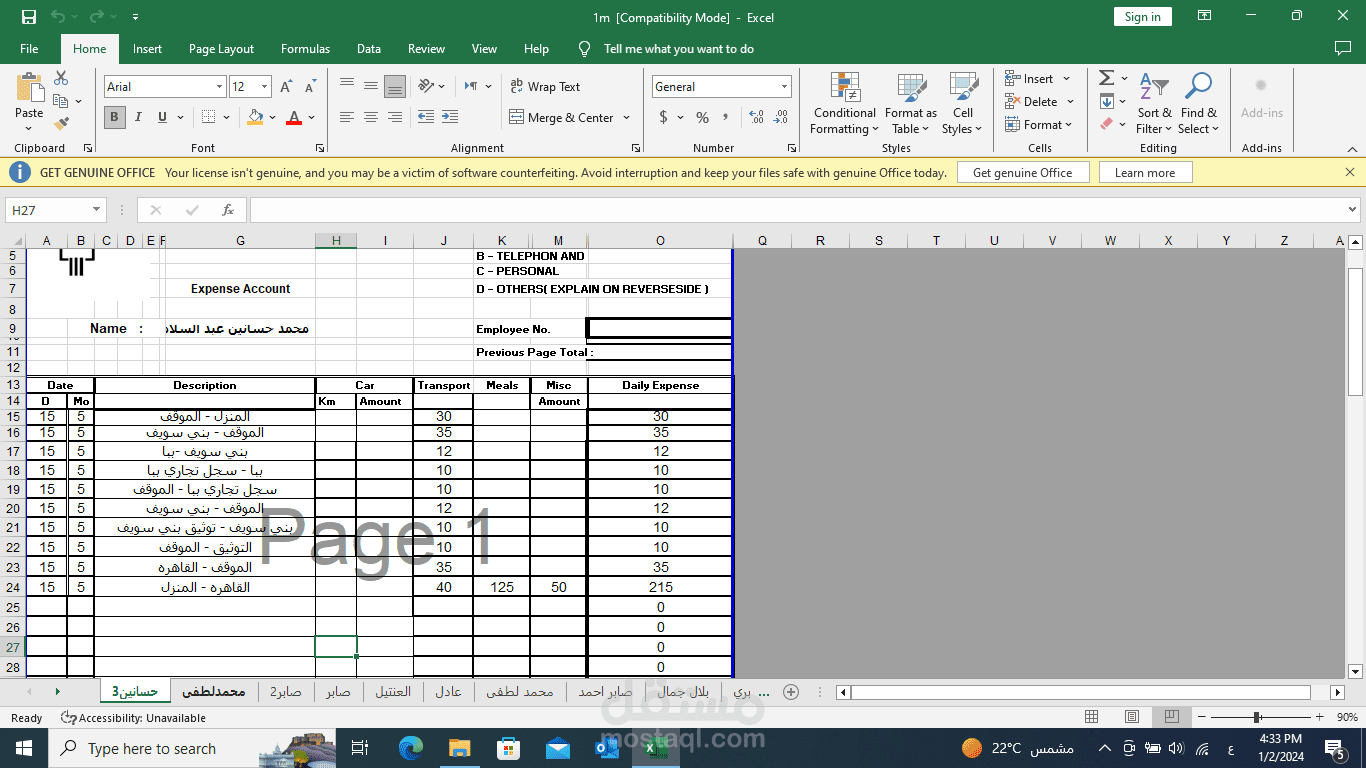Click the Orientation angled text icon
Screen dimensions: 1366x768
tap(426, 86)
